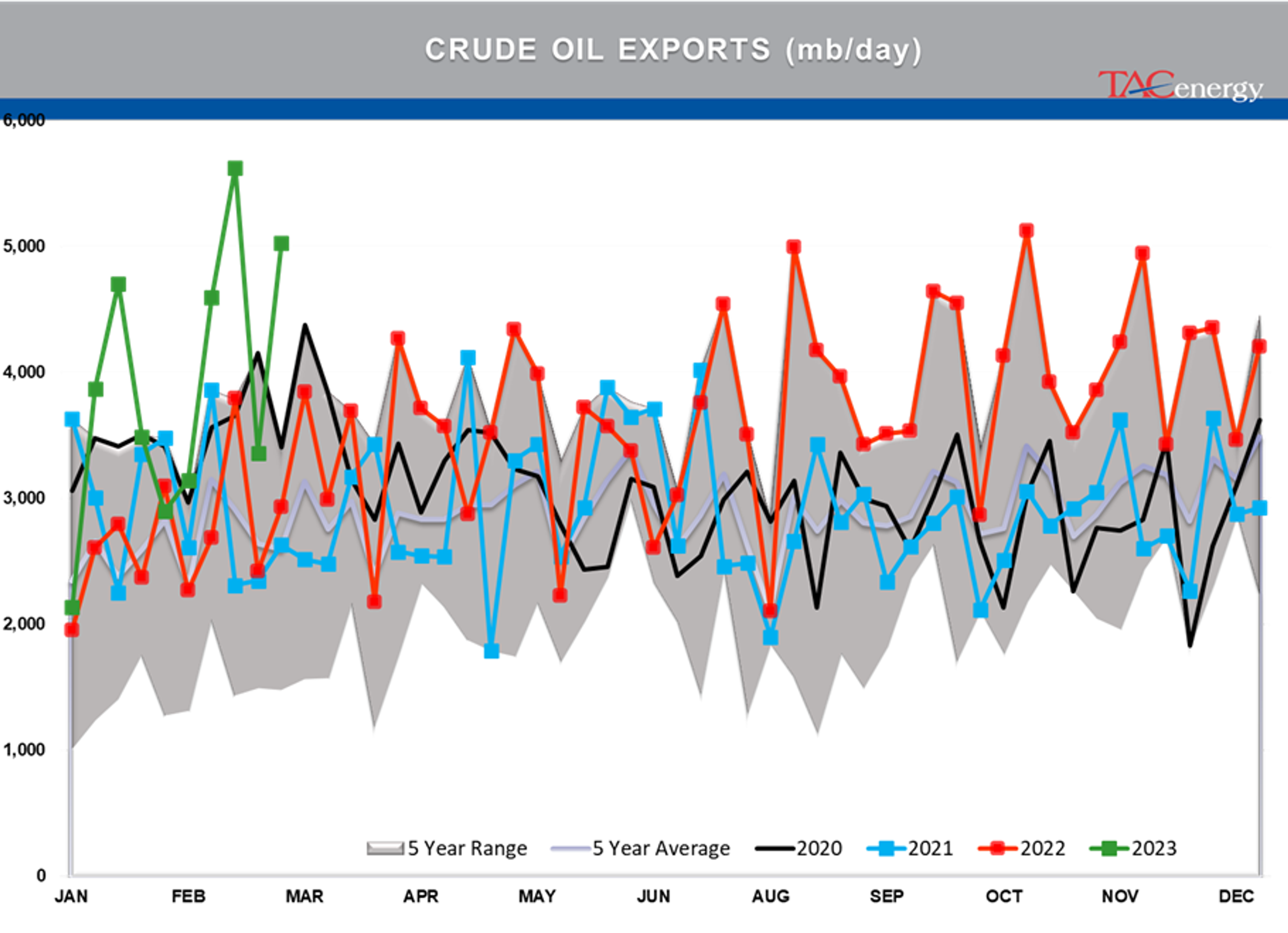The image size is (1288, 933).
Task: Select the 2020 legend entry
Action: pos(799,848)
